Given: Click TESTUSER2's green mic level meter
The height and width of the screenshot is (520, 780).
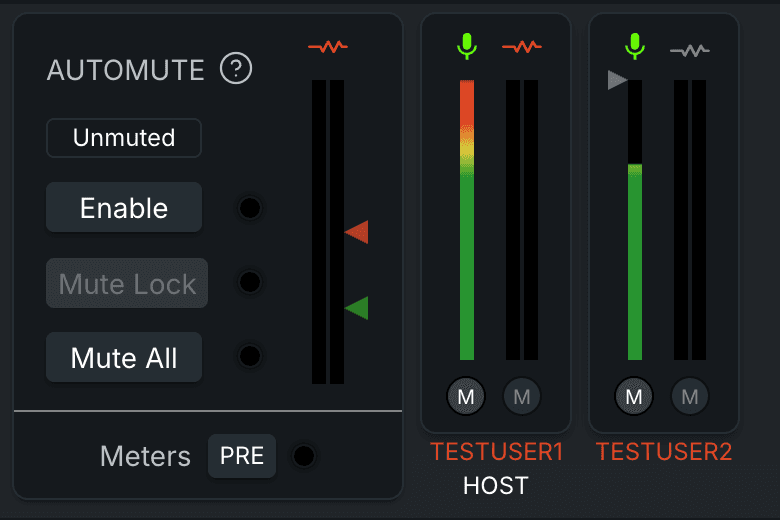Looking at the screenshot, I should tap(635, 220).
